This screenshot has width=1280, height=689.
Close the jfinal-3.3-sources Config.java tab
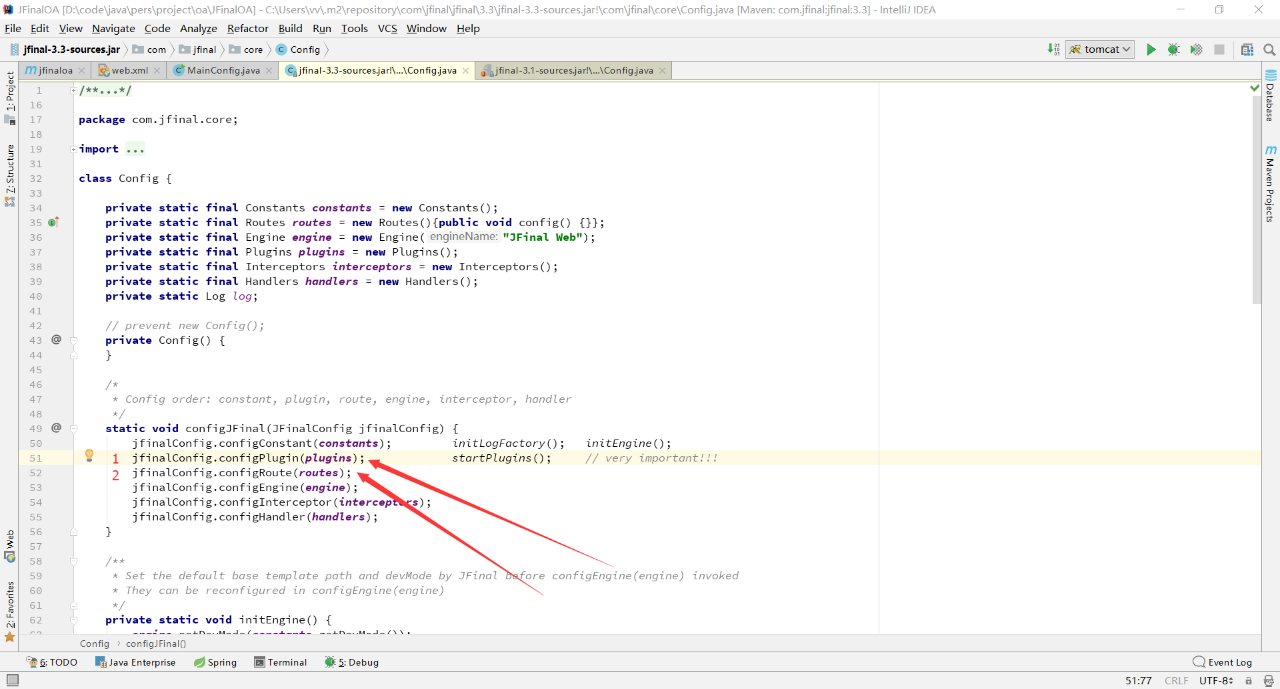(x=464, y=71)
